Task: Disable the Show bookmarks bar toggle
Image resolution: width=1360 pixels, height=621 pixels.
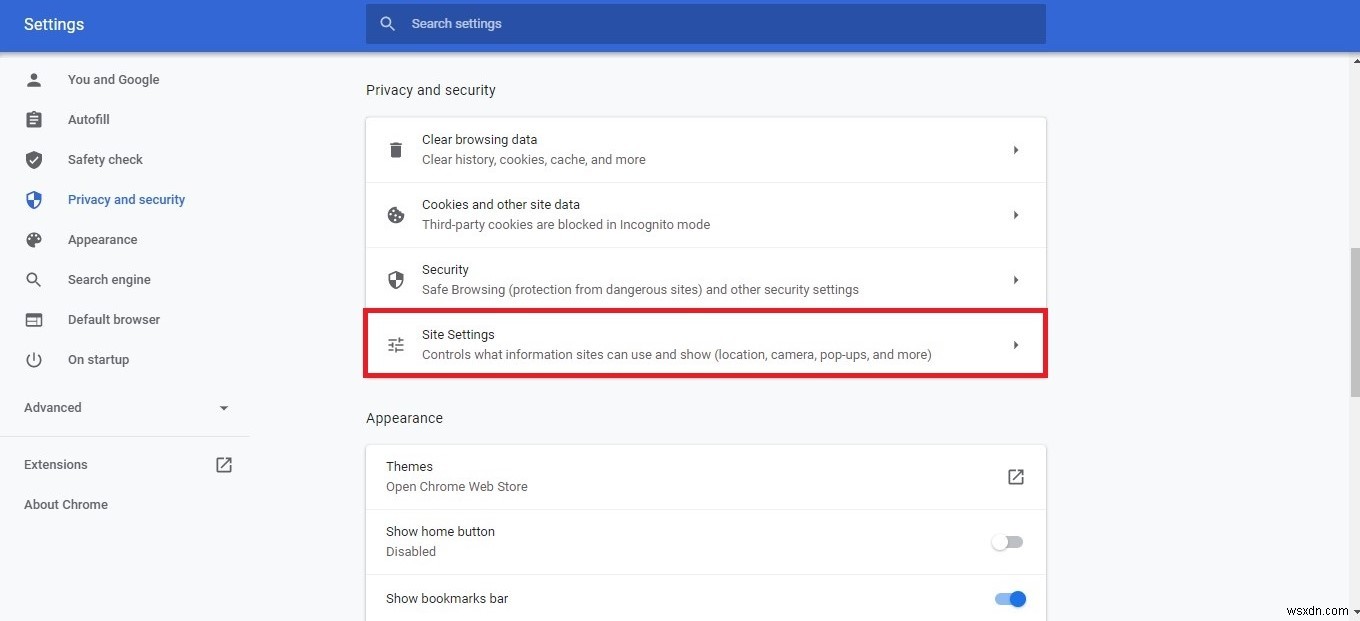Action: [x=1009, y=598]
